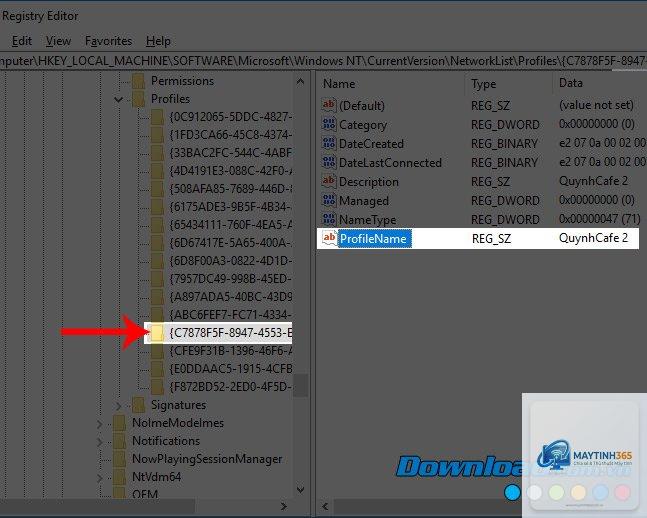Open the Edit menu

point(21,41)
